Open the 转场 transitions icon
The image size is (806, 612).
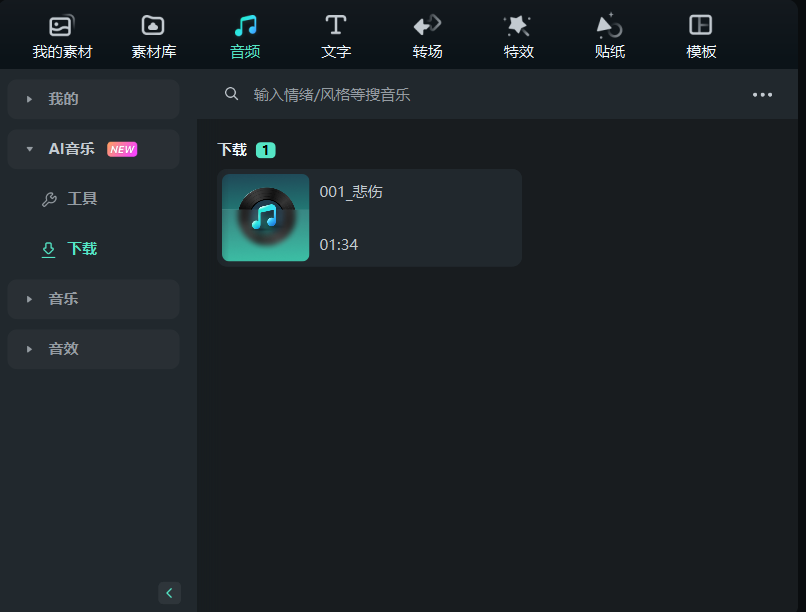coord(427,24)
